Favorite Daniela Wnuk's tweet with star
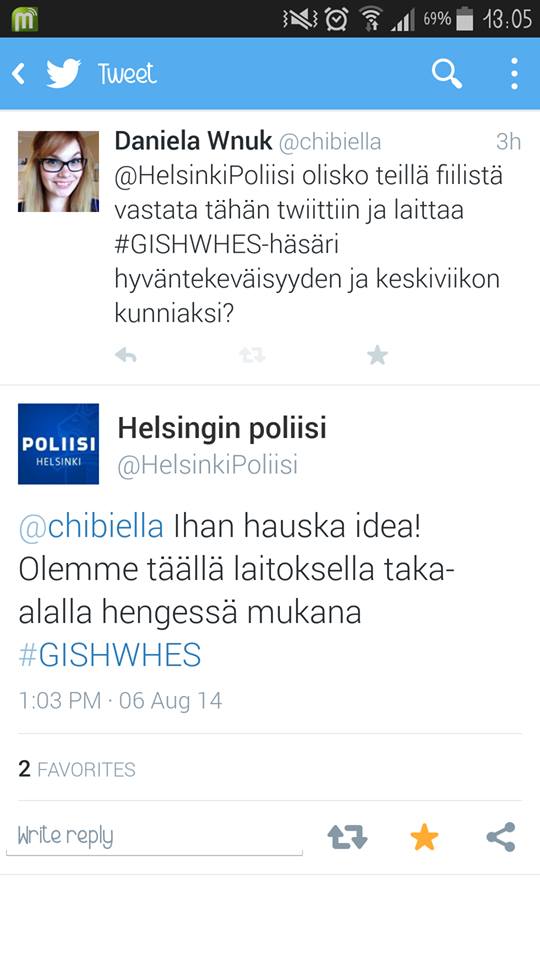This screenshot has height=960, width=540. tap(378, 355)
